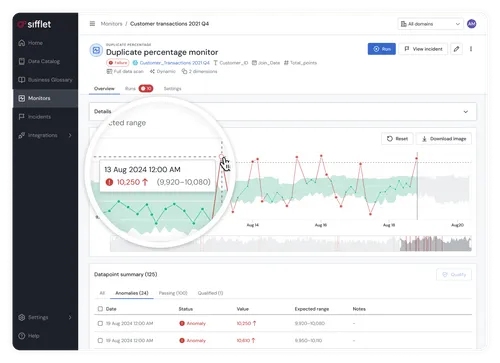The image size is (500, 363).
Task: Click the View incident button
Action: [423, 49]
